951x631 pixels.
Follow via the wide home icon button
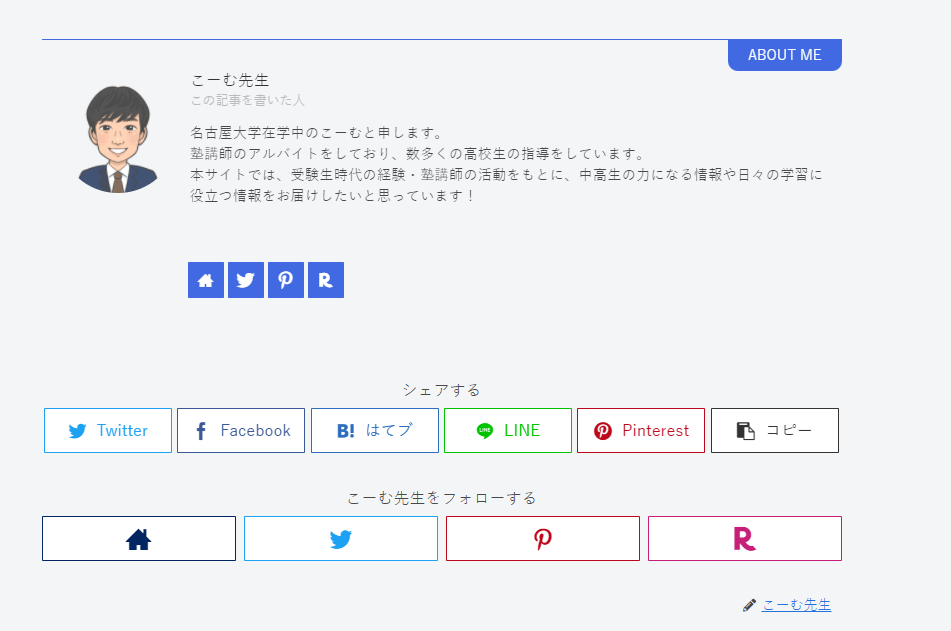tap(139, 539)
